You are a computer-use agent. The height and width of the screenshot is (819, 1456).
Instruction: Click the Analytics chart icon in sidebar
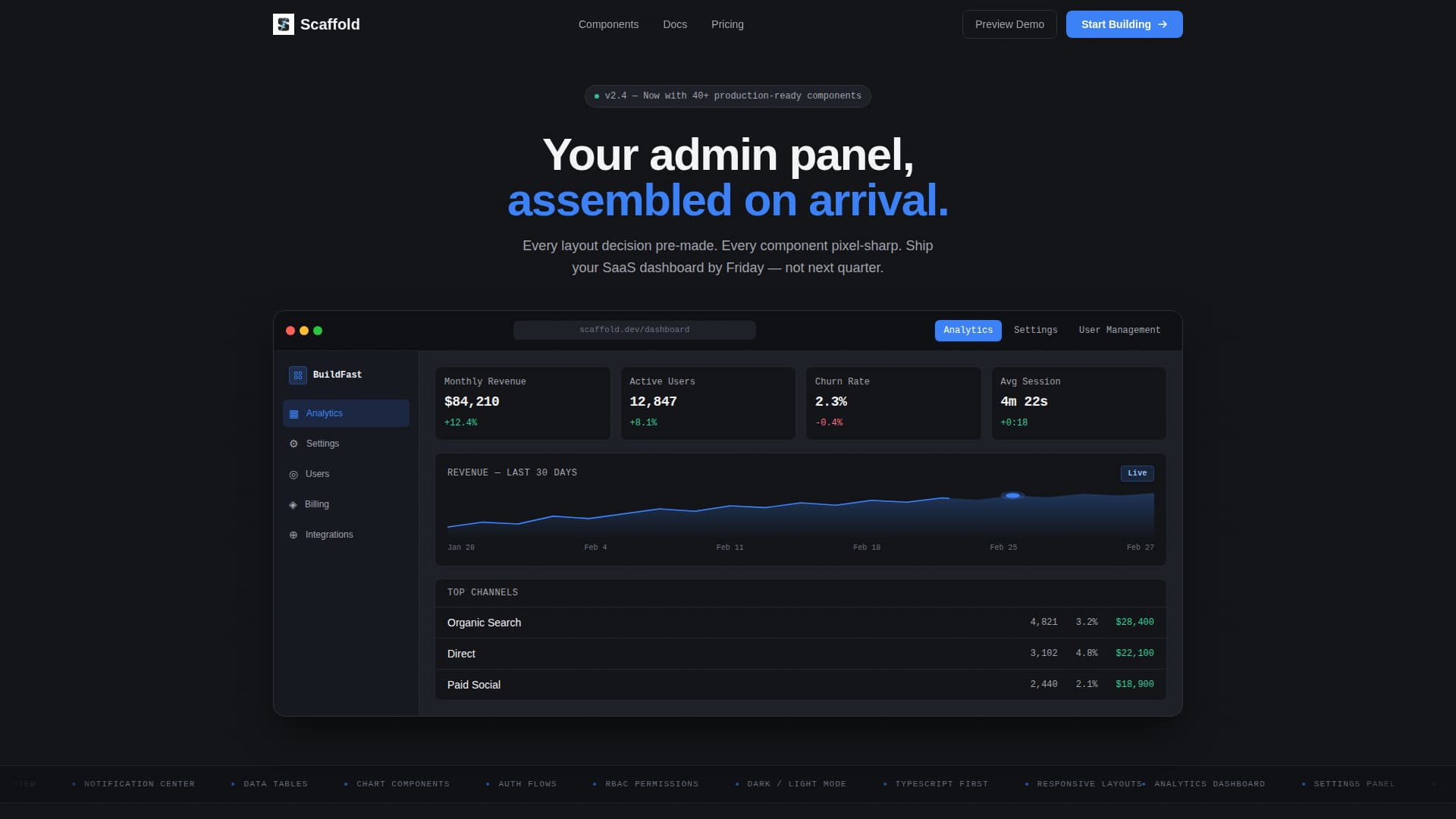tap(294, 414)
